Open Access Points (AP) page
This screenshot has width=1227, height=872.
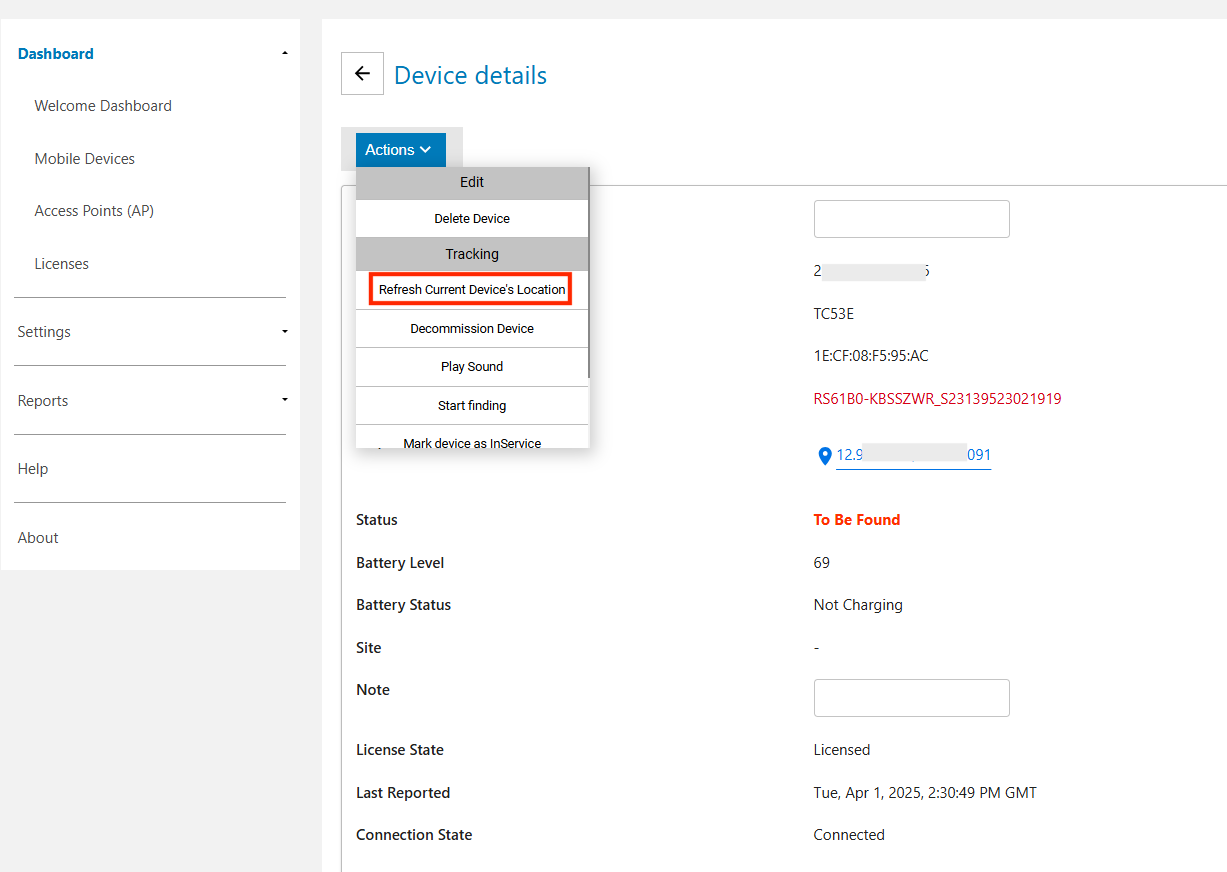pyautogui.click(x=94, y=211)
